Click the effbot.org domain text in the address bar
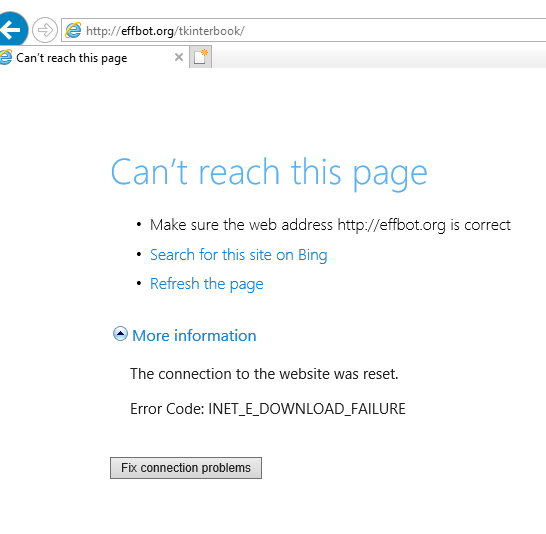Viewport: 546px width, 534px height. point(147,31)
